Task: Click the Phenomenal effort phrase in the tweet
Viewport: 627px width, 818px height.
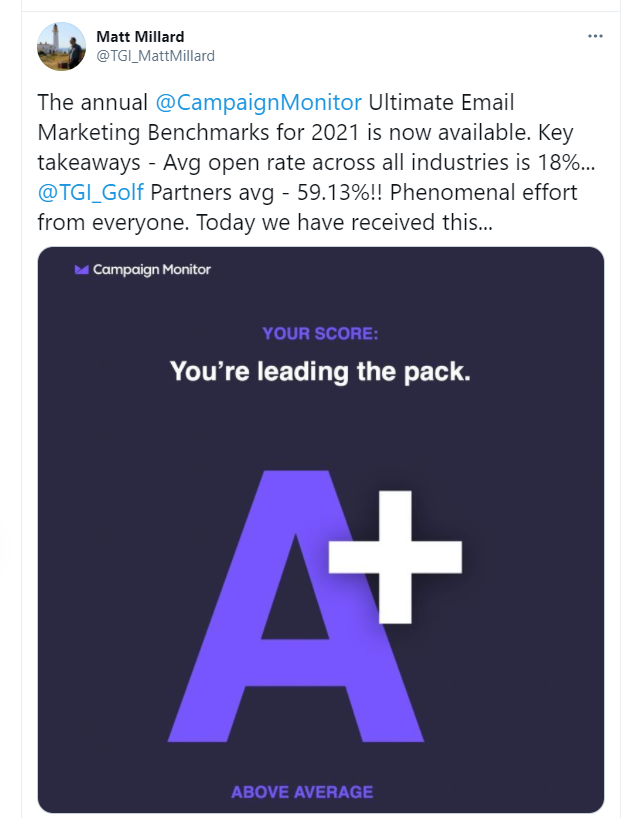Action: pyautogui.click(x=484, y=192)
